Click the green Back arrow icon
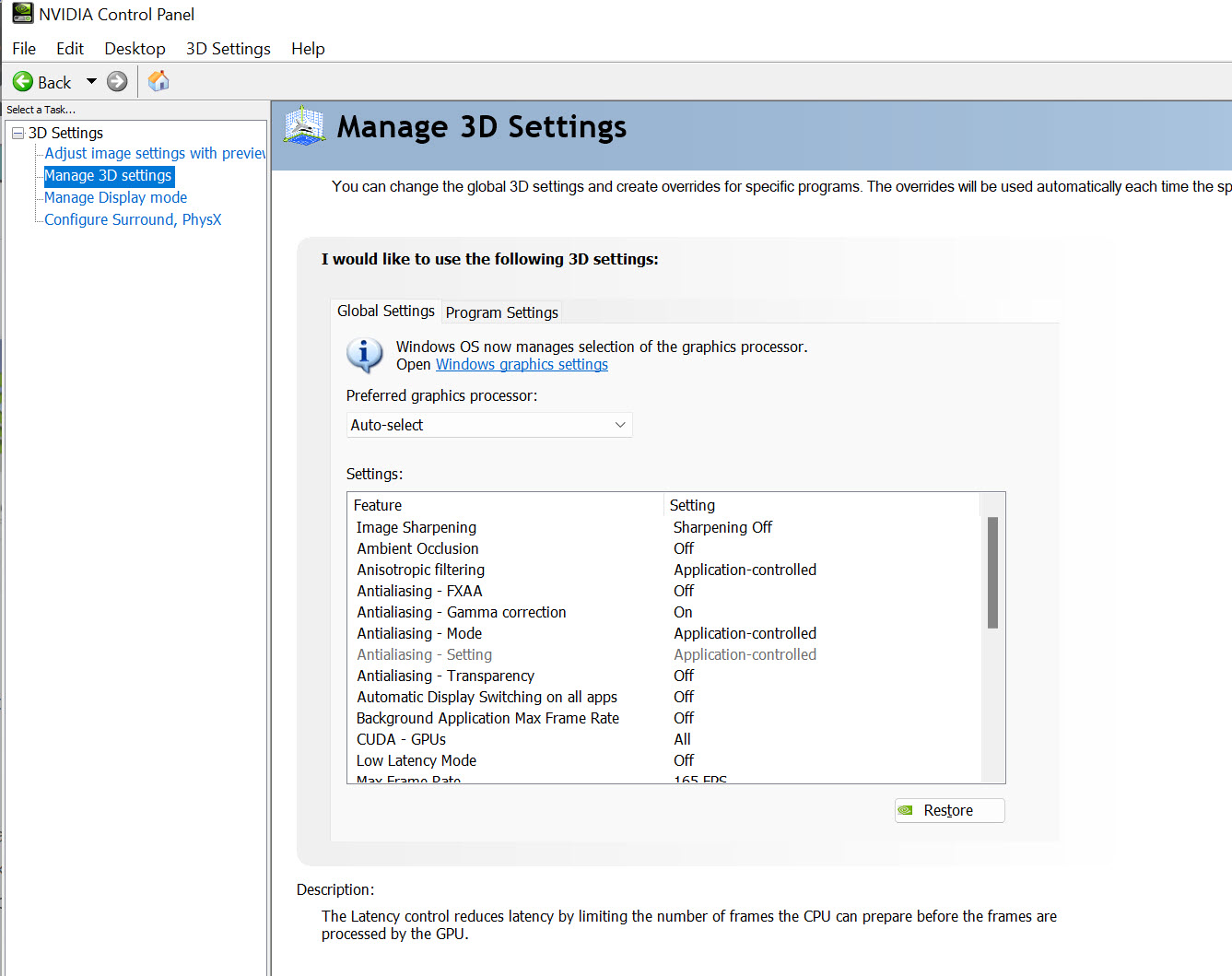Screen dimensions: 1232x976 23,82
